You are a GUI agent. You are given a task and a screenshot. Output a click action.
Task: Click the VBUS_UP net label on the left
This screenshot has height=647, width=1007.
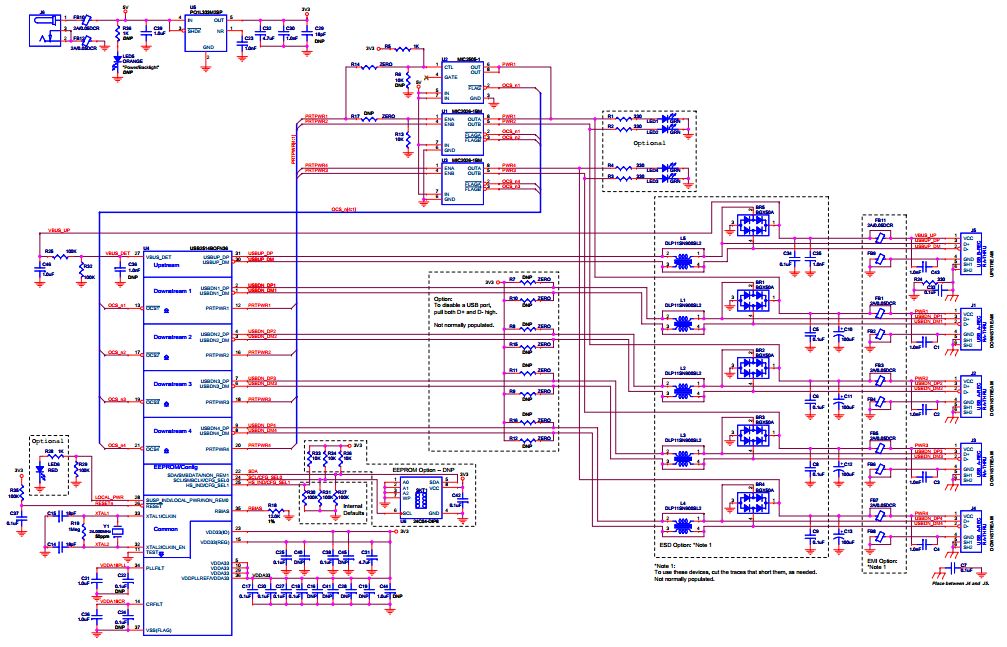(x=59, y=229)
